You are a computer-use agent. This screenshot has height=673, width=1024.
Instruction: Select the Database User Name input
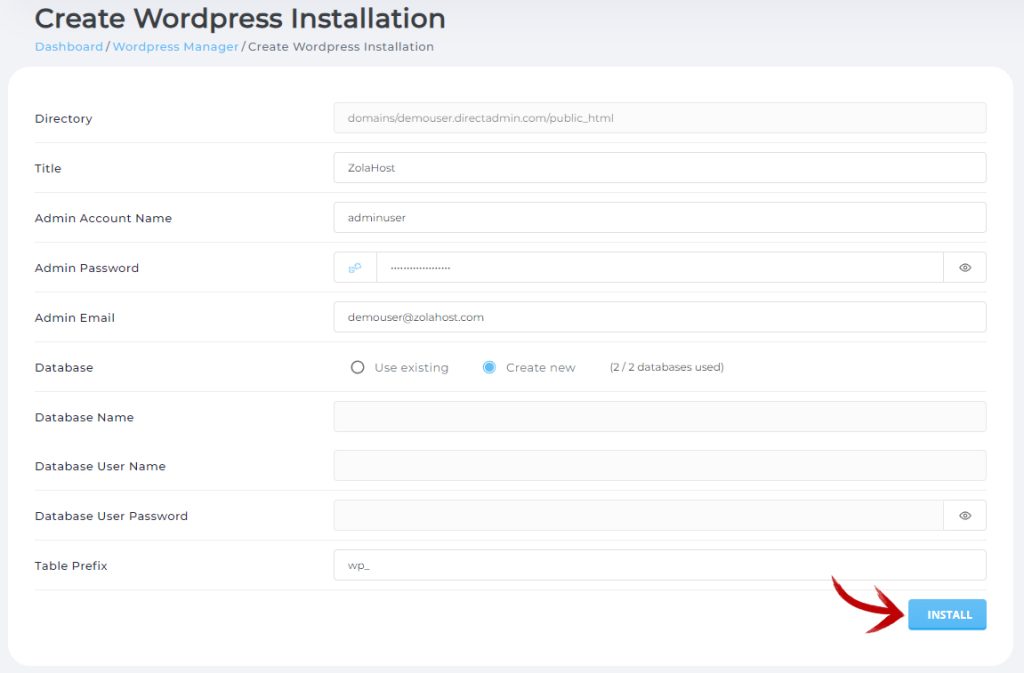click(660, 466)
